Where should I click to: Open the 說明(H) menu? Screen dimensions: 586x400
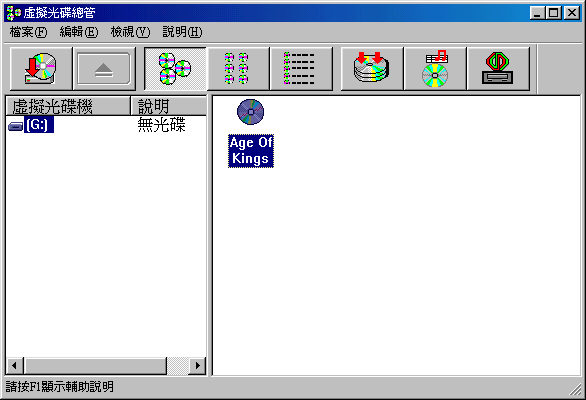click(182, 32)
